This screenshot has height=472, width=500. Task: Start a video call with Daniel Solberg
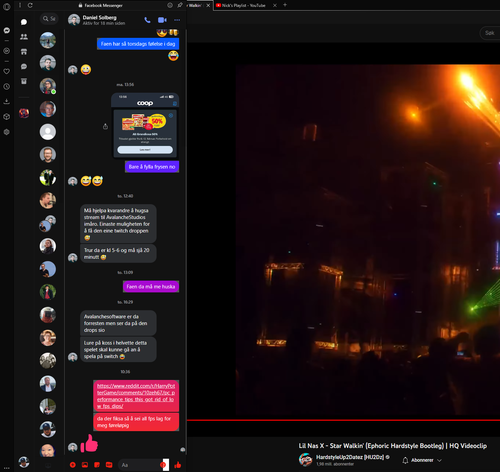162,20
